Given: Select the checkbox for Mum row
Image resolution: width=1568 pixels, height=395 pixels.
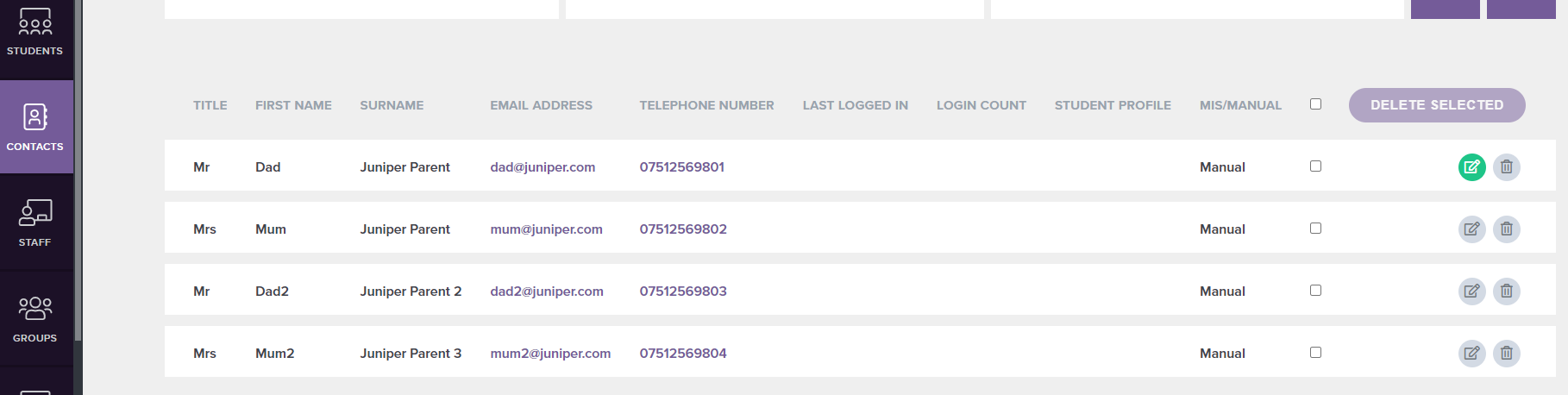Looking at the screenshot, I should 1315,229.
